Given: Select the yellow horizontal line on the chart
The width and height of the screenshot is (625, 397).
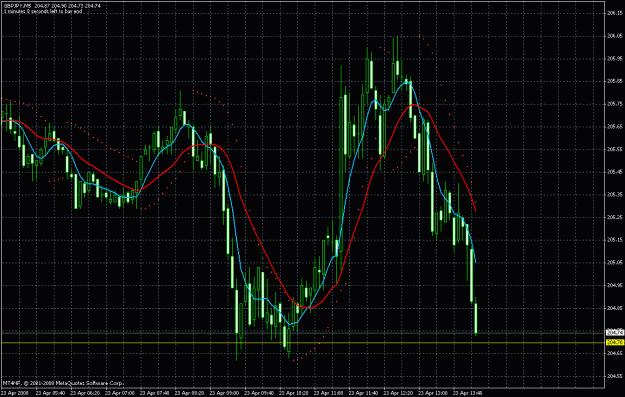Looking at the screenshot, I should coord(303,343).
